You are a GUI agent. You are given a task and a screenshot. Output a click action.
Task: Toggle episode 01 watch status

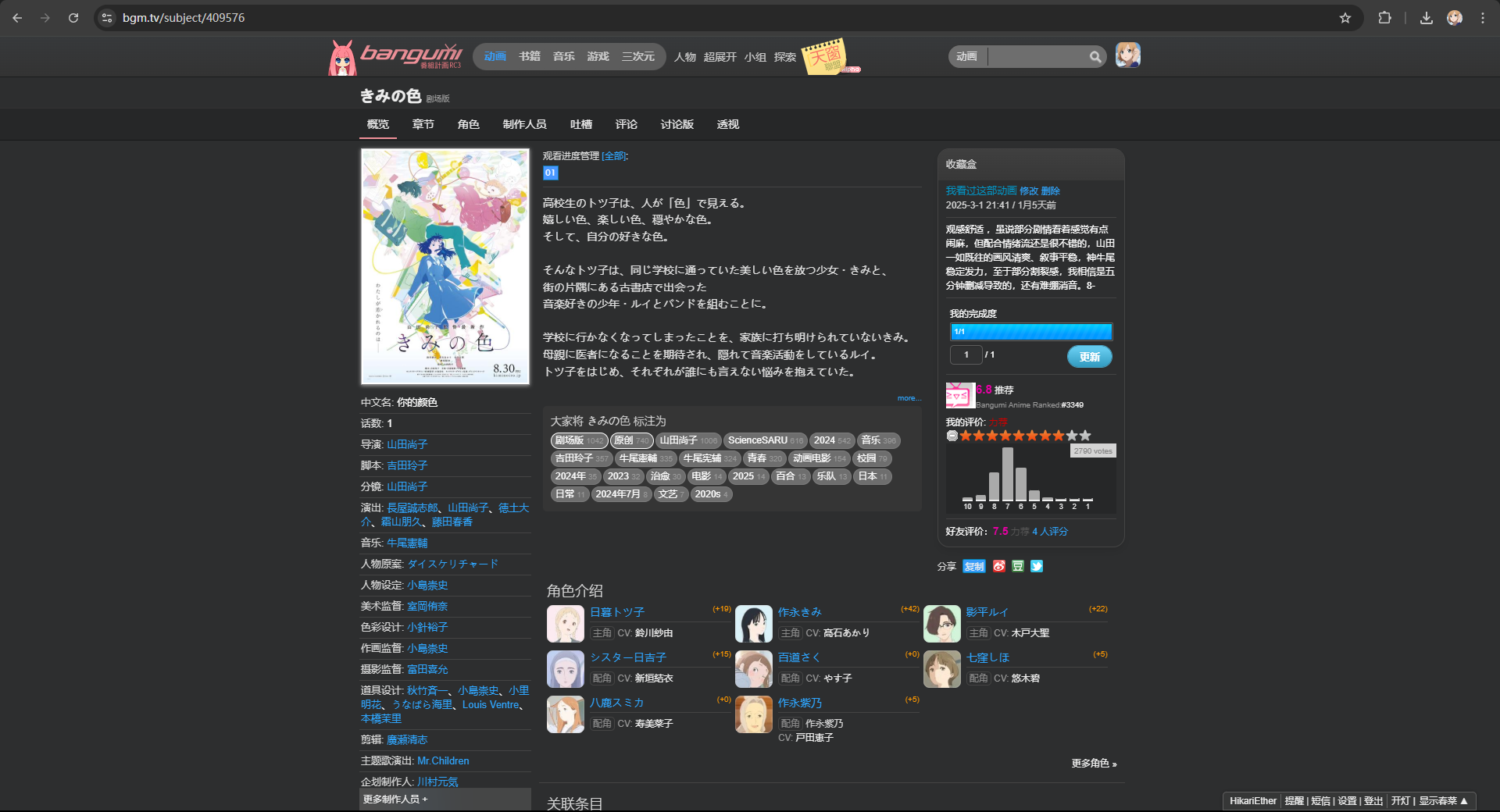pos(551,173)
